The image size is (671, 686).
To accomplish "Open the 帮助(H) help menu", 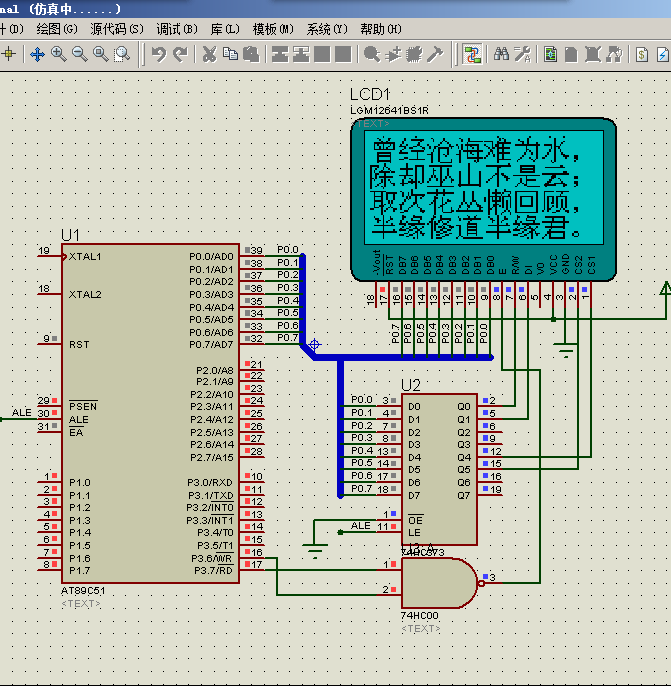I will [x=381, y=29].
